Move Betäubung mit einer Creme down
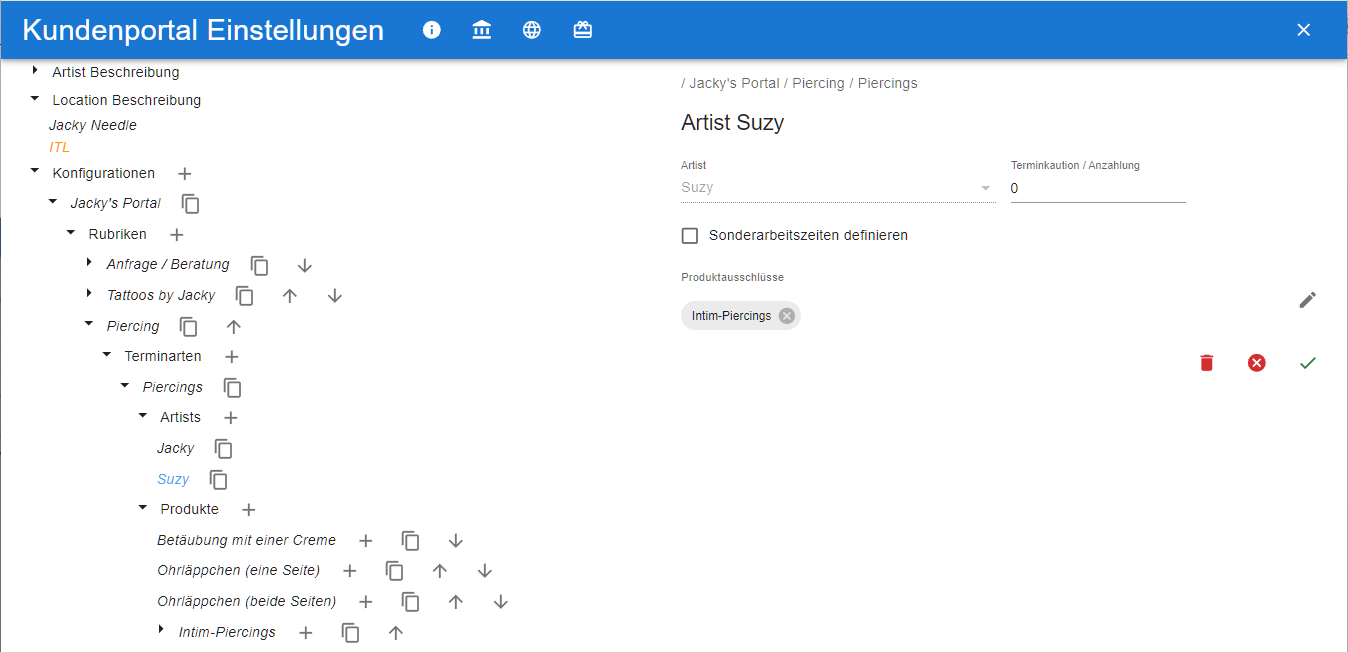 click(456, 541)
